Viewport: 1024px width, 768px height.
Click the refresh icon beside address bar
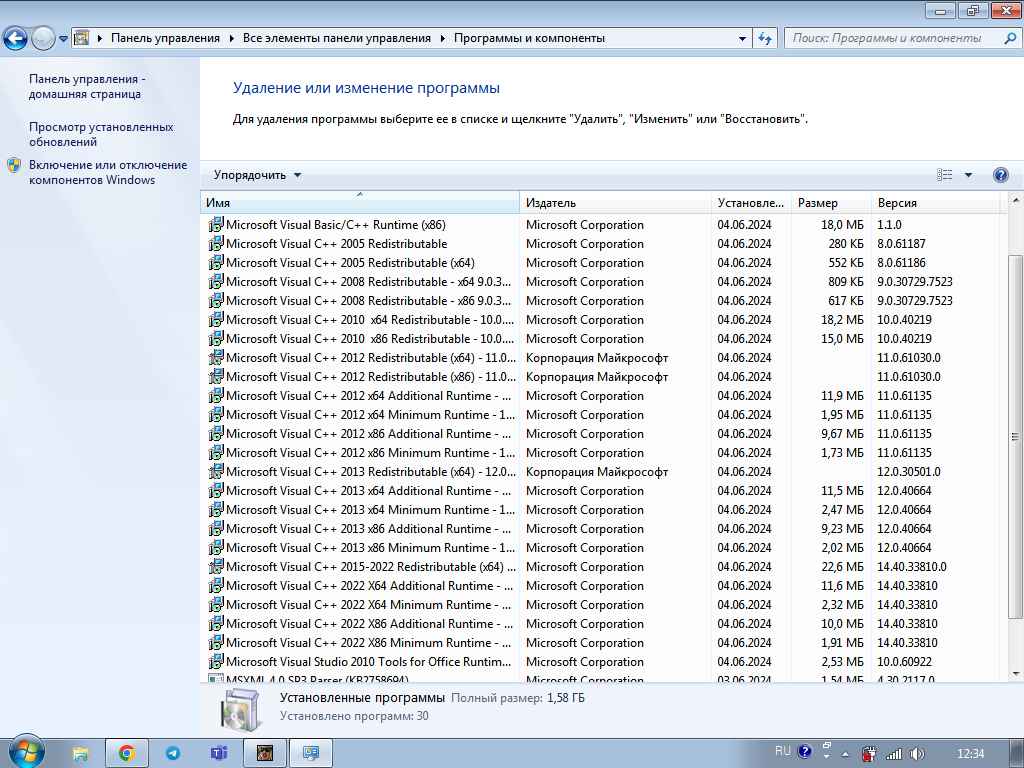click(x=766, y=39)
